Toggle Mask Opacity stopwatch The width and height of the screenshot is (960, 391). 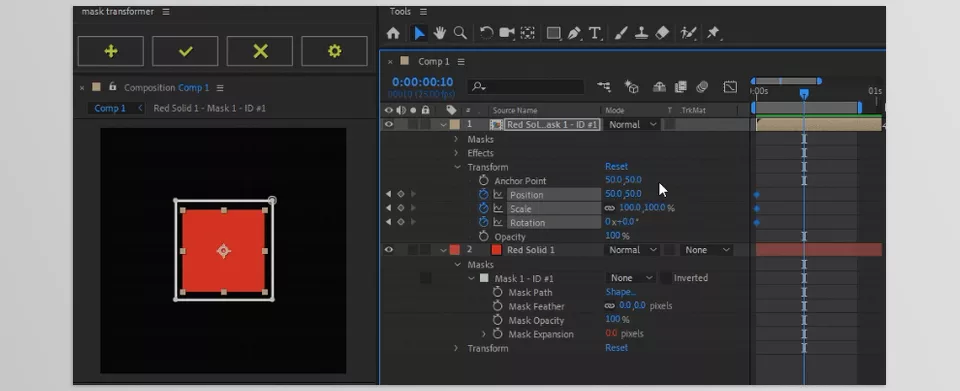click(497, 320)
